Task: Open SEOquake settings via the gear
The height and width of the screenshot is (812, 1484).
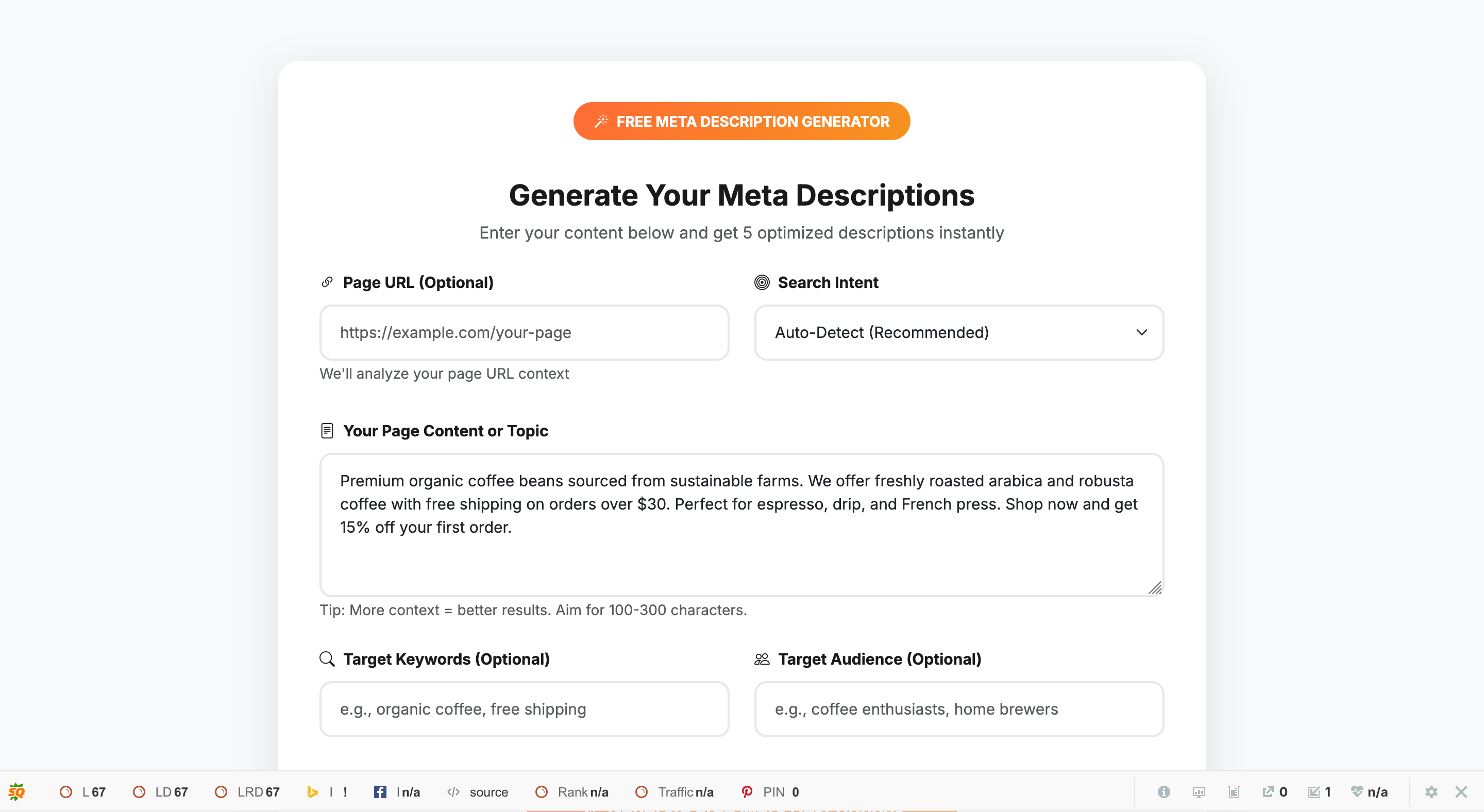Action: [x=1432, y=792]
